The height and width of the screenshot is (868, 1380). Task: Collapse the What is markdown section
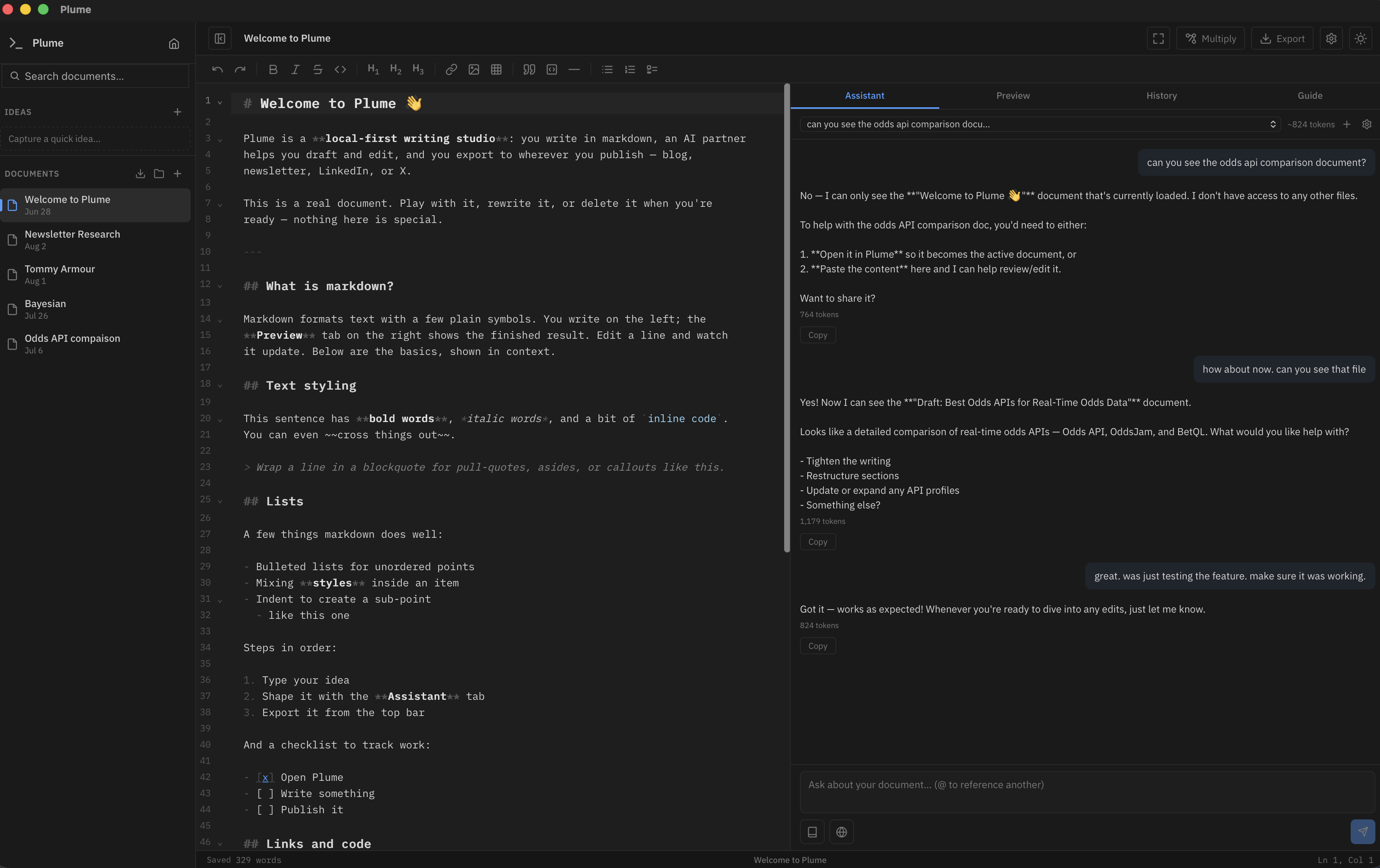pyautogui.click(x=220, y=286)
